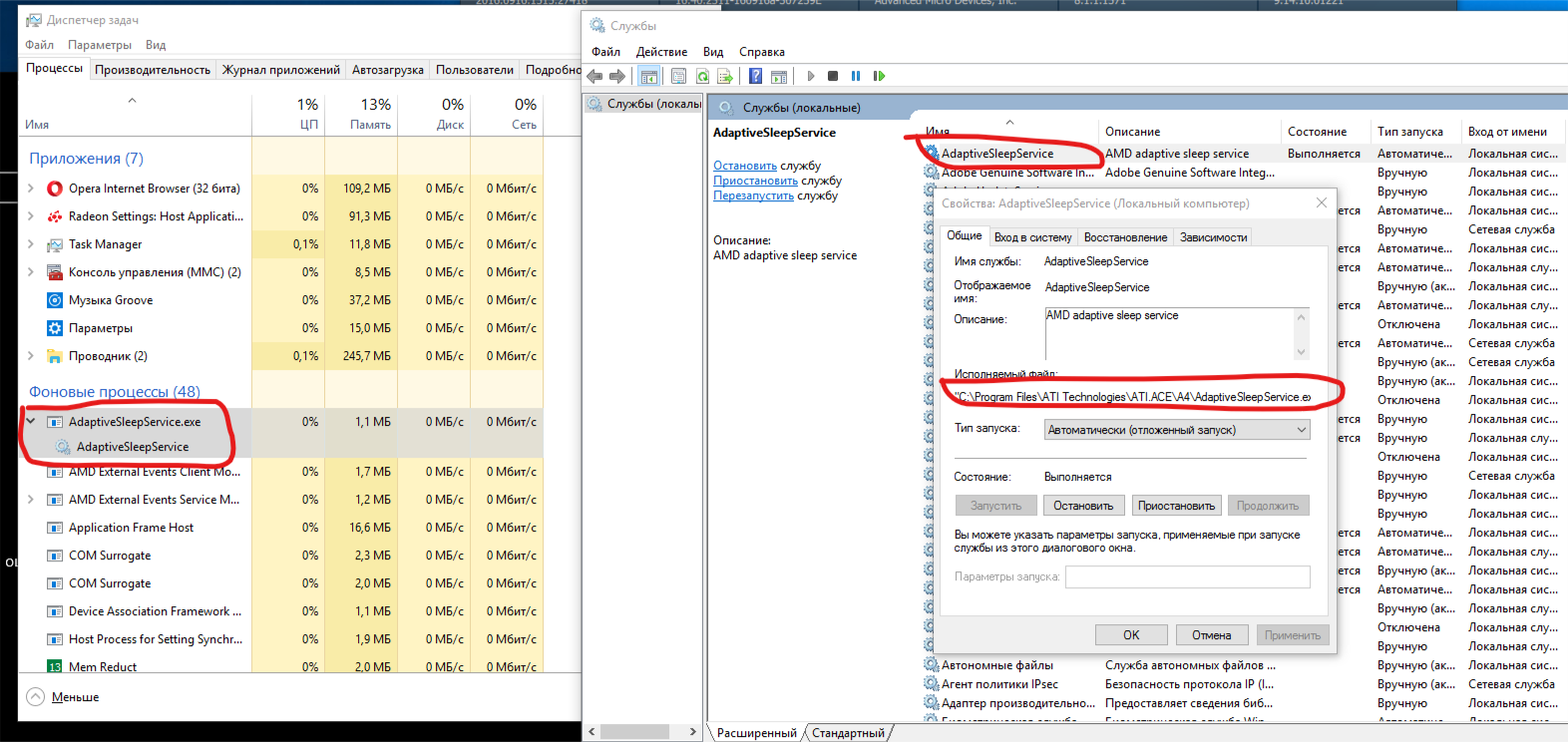Screen dimensions: 1568x742
Task: Expand the Проводник (2) process group
Action: point(31,356)
